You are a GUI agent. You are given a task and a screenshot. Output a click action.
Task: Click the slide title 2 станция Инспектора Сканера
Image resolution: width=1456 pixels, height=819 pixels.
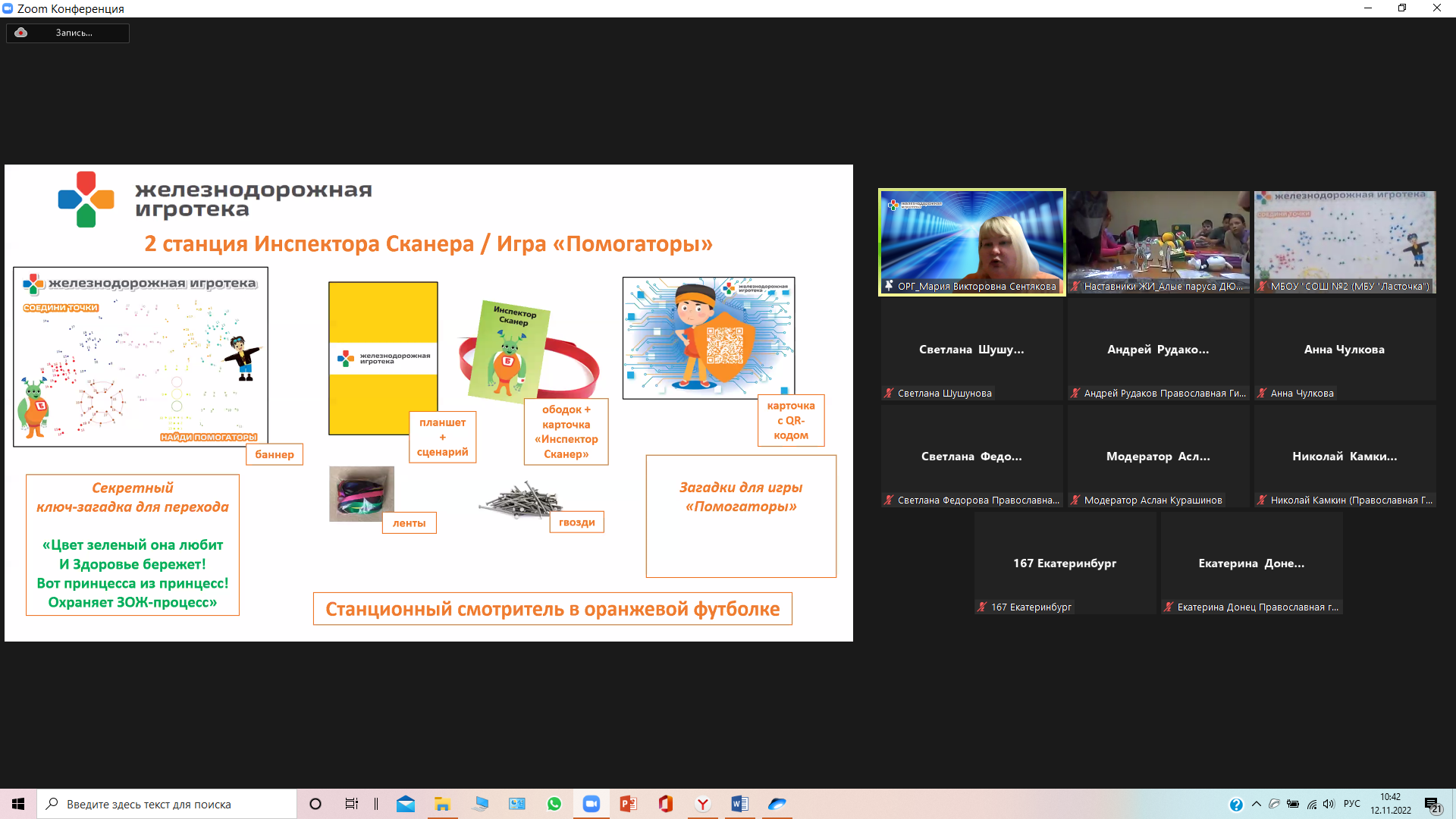pos(428,244)
